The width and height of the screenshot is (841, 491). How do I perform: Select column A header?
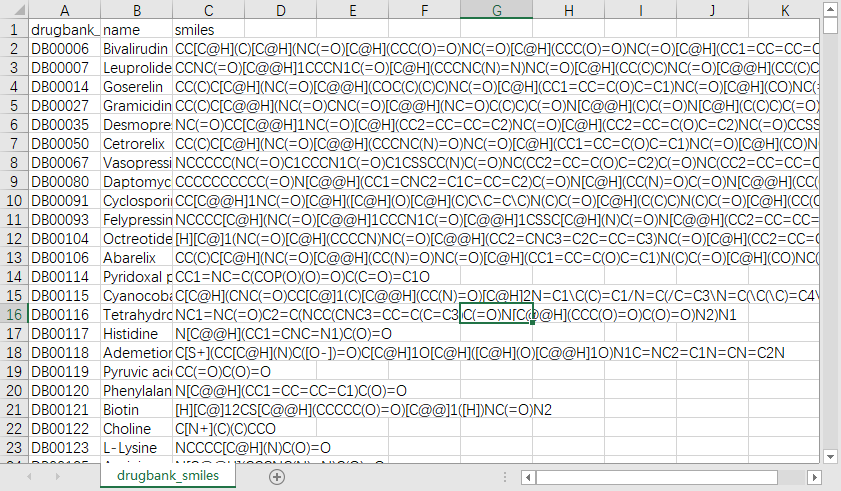[x=64, y=10]
